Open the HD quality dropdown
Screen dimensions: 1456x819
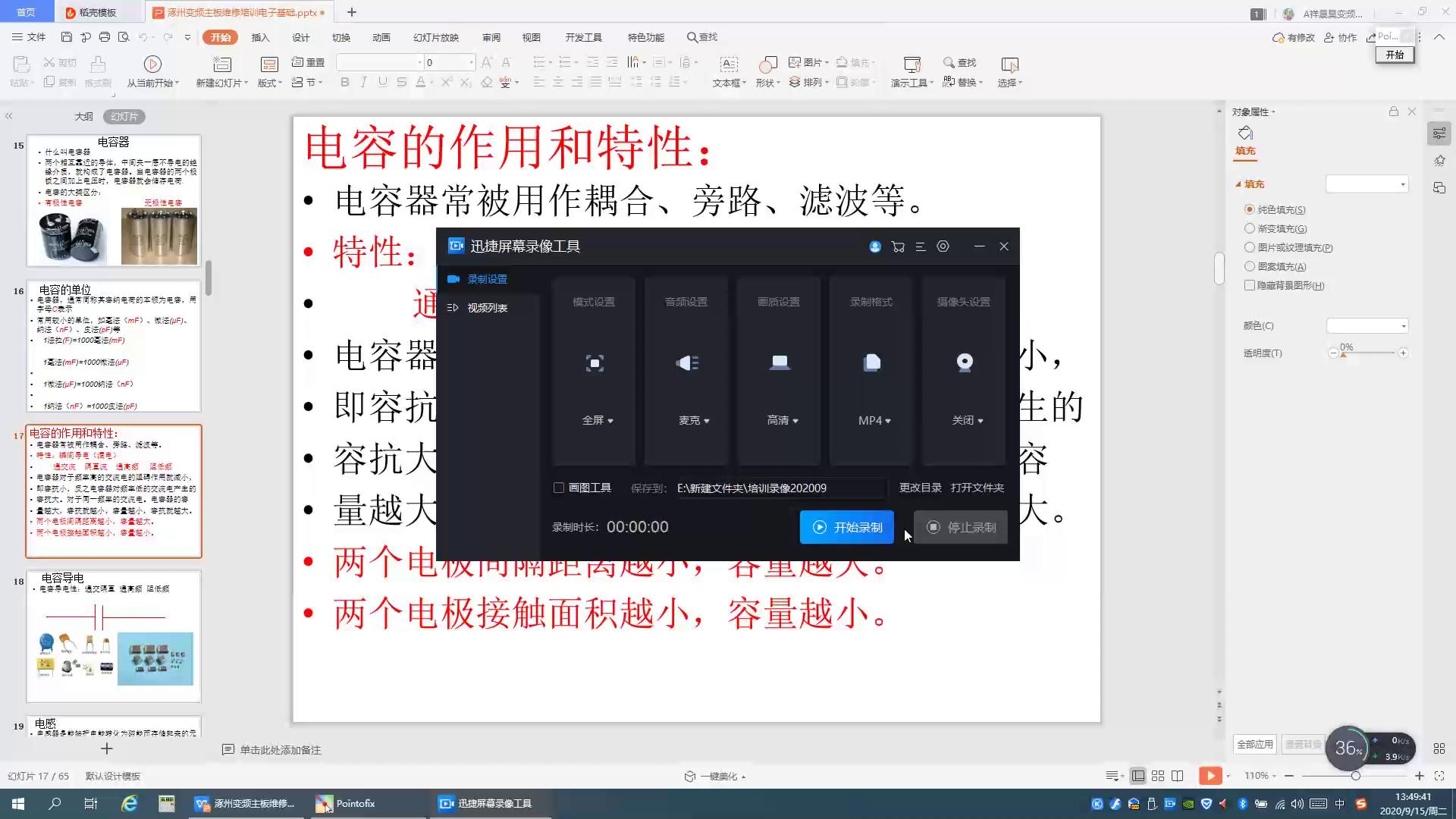click(x=783, y=420)
